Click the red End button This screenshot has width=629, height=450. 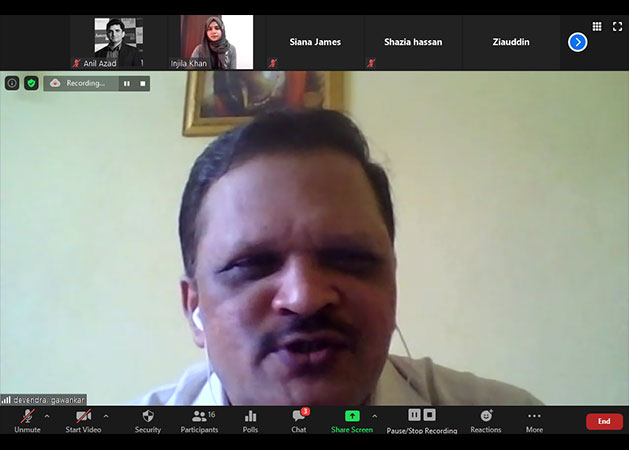(x=604, y=421)
